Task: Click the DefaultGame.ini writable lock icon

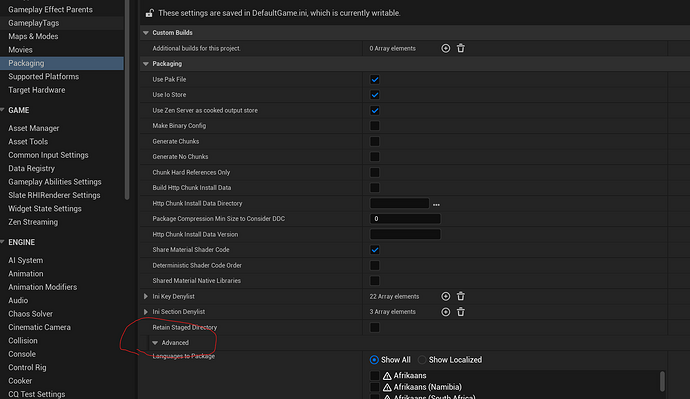Action: tap(150, 13)
